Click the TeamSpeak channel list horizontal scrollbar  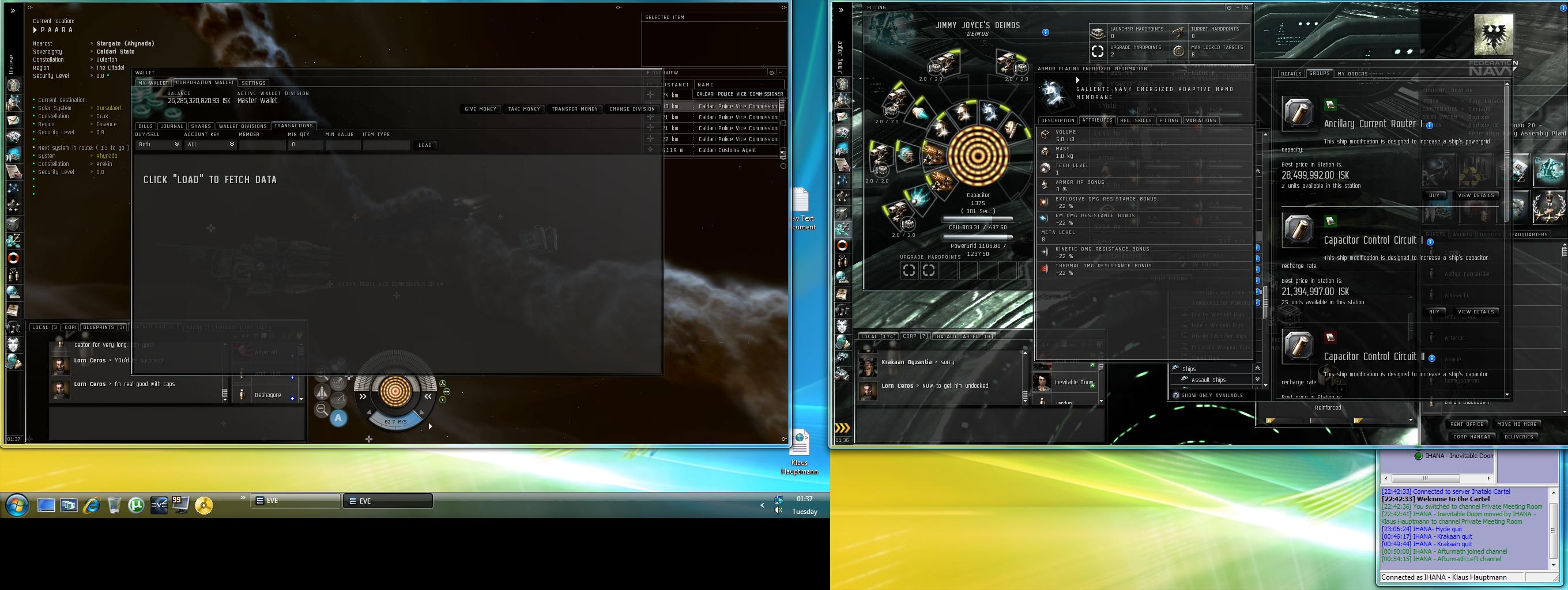[x=1437, y=478]
